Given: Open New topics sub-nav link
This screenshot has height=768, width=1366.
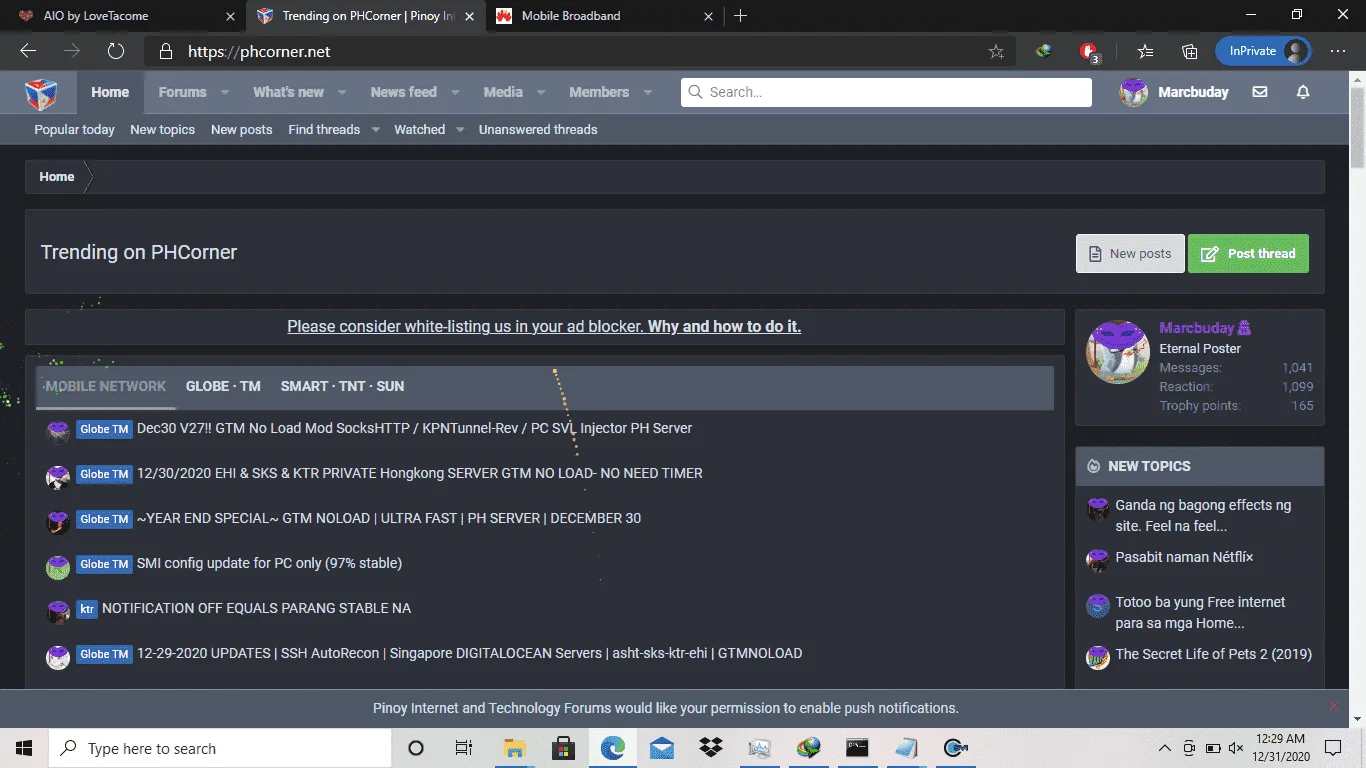Looking at the screenshot, I should (162, 130).
